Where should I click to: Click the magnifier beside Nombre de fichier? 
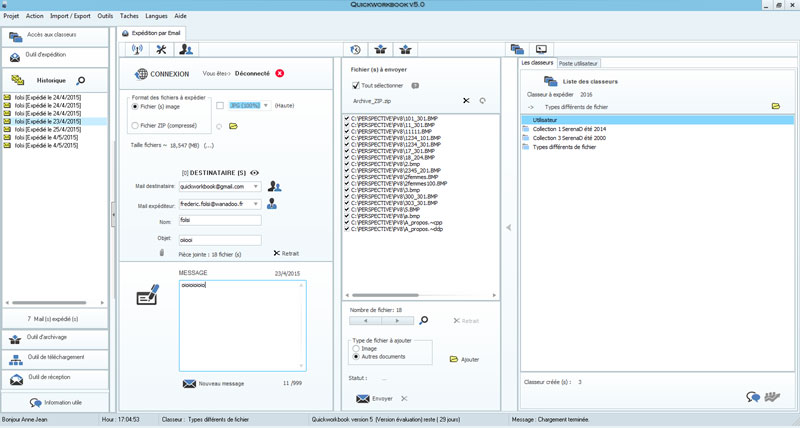(x=424, y=321)
